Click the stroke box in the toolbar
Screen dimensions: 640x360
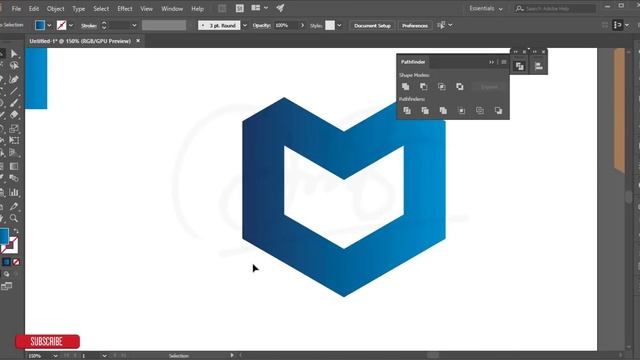coord(10,245)
